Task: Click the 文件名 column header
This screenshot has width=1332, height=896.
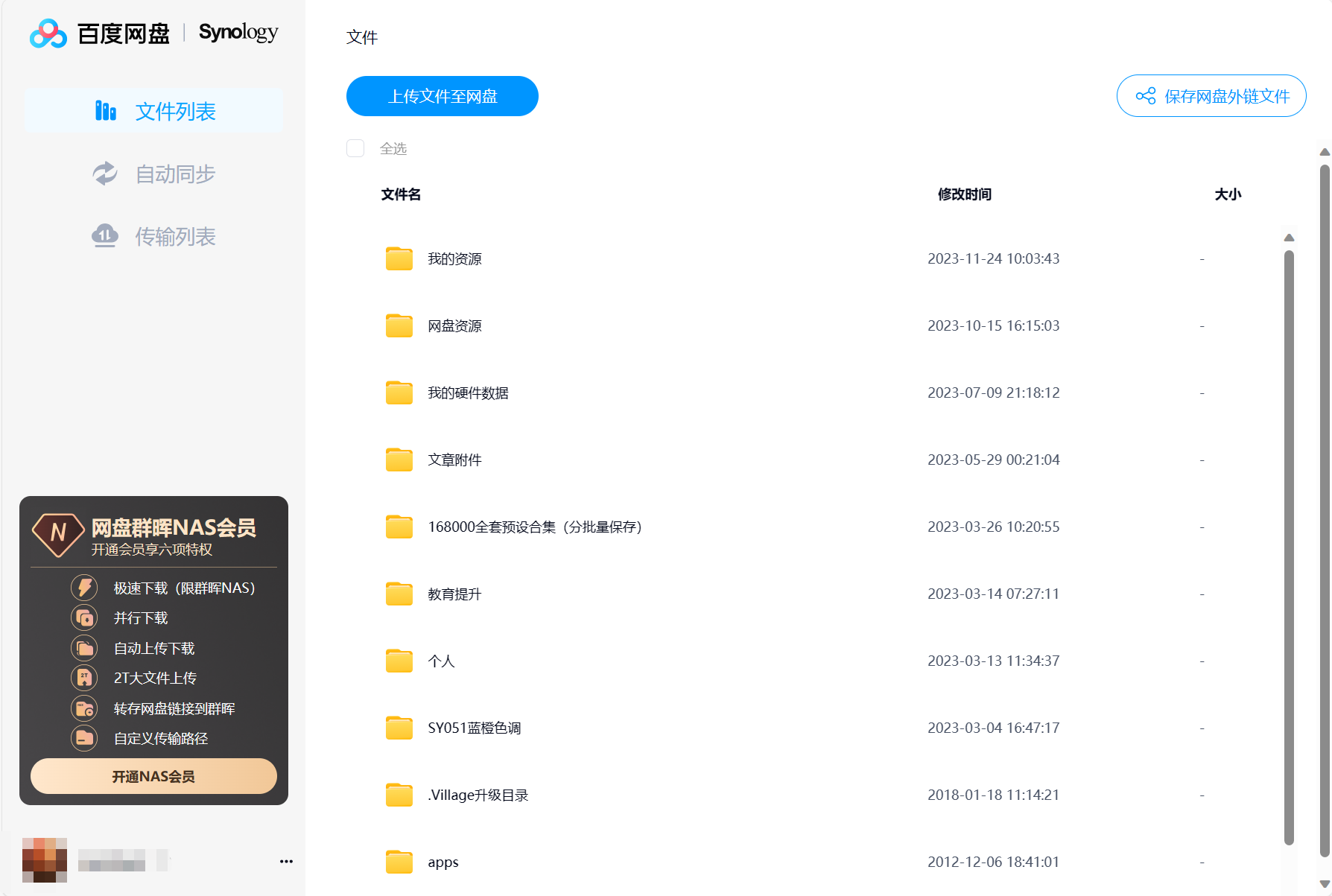Action: (x=401, y=194)
